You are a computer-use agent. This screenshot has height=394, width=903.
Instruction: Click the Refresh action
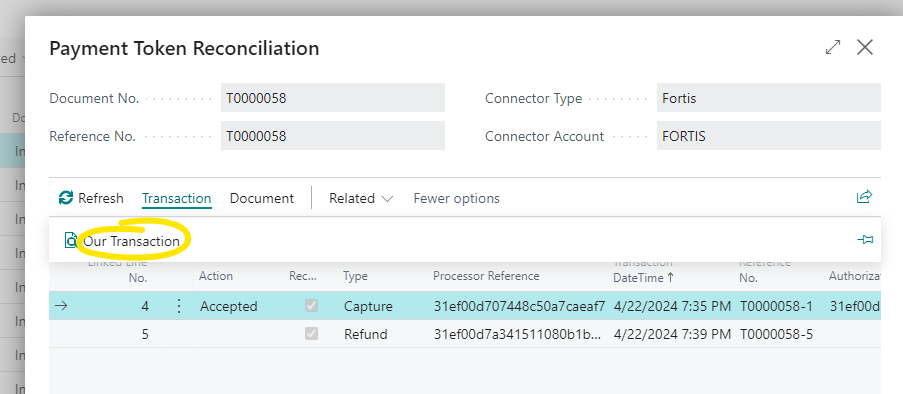pyautogui.click(x=91, y=198)
